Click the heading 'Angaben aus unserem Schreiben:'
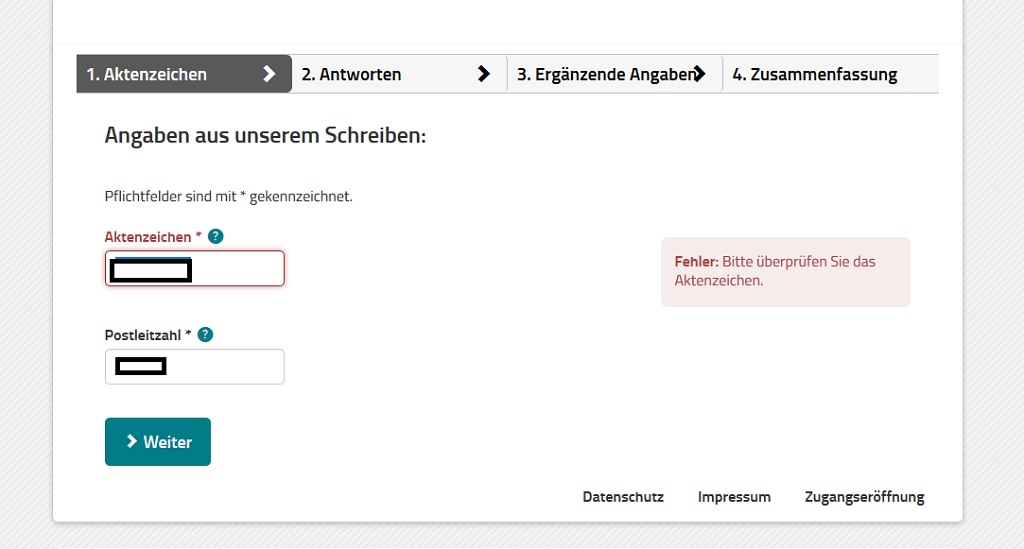The width and height of the screenshot is (1024, 549). point(265,136)
